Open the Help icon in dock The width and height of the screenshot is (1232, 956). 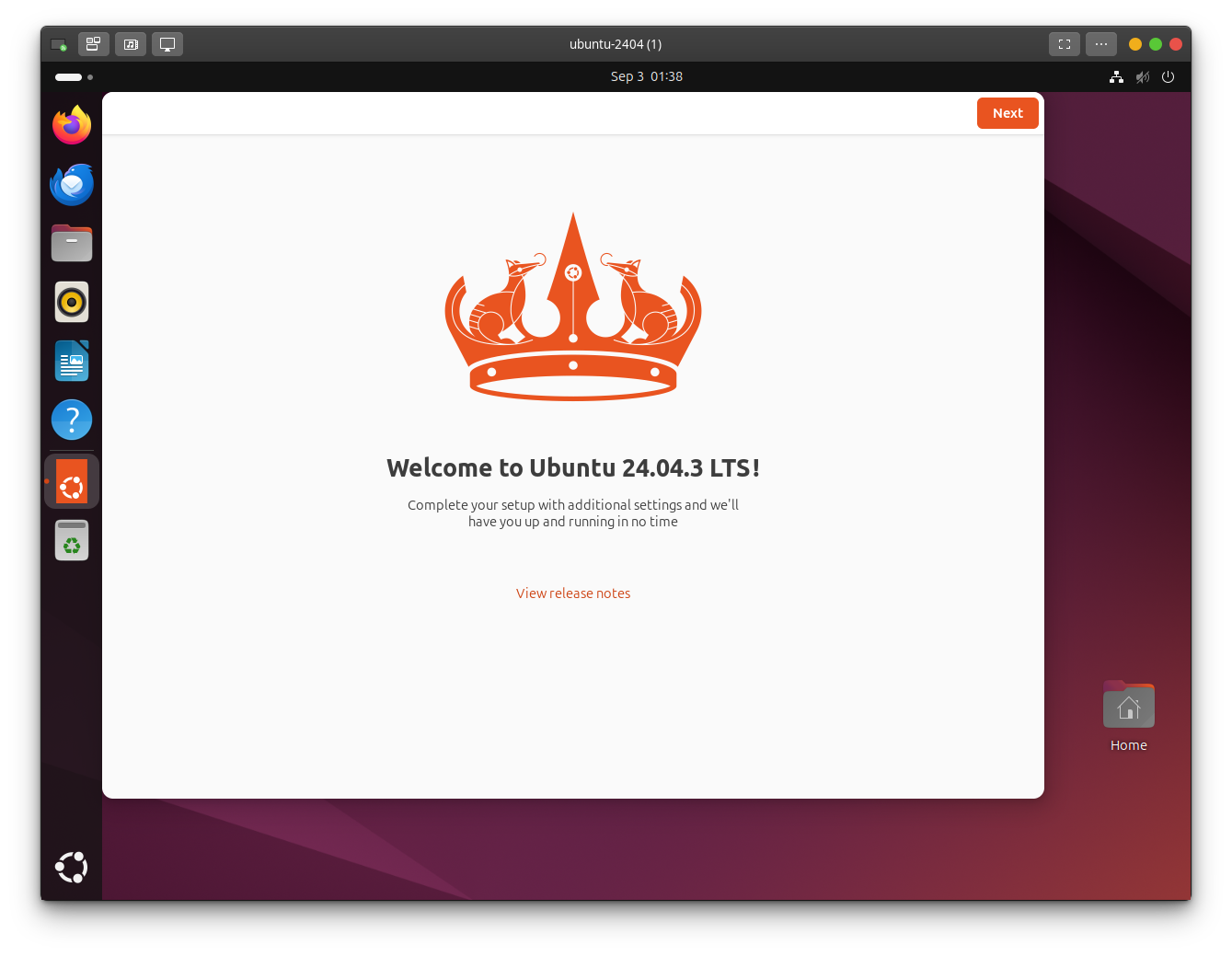point(72,420)
